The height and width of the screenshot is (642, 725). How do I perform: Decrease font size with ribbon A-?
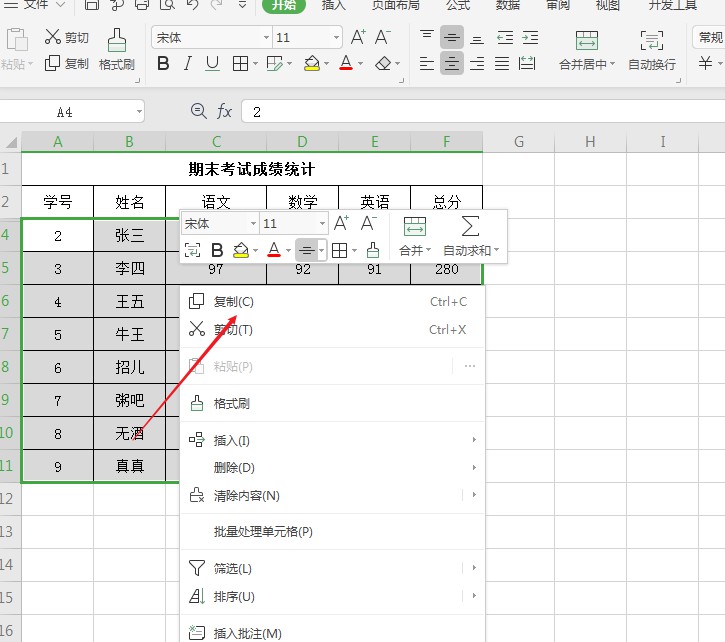(x=382, y=37)
